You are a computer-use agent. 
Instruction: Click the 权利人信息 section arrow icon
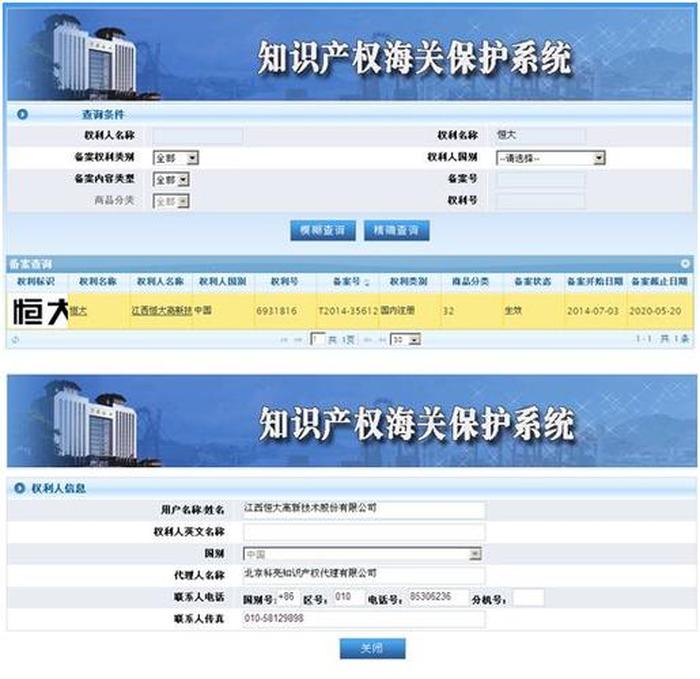(19, 488)
